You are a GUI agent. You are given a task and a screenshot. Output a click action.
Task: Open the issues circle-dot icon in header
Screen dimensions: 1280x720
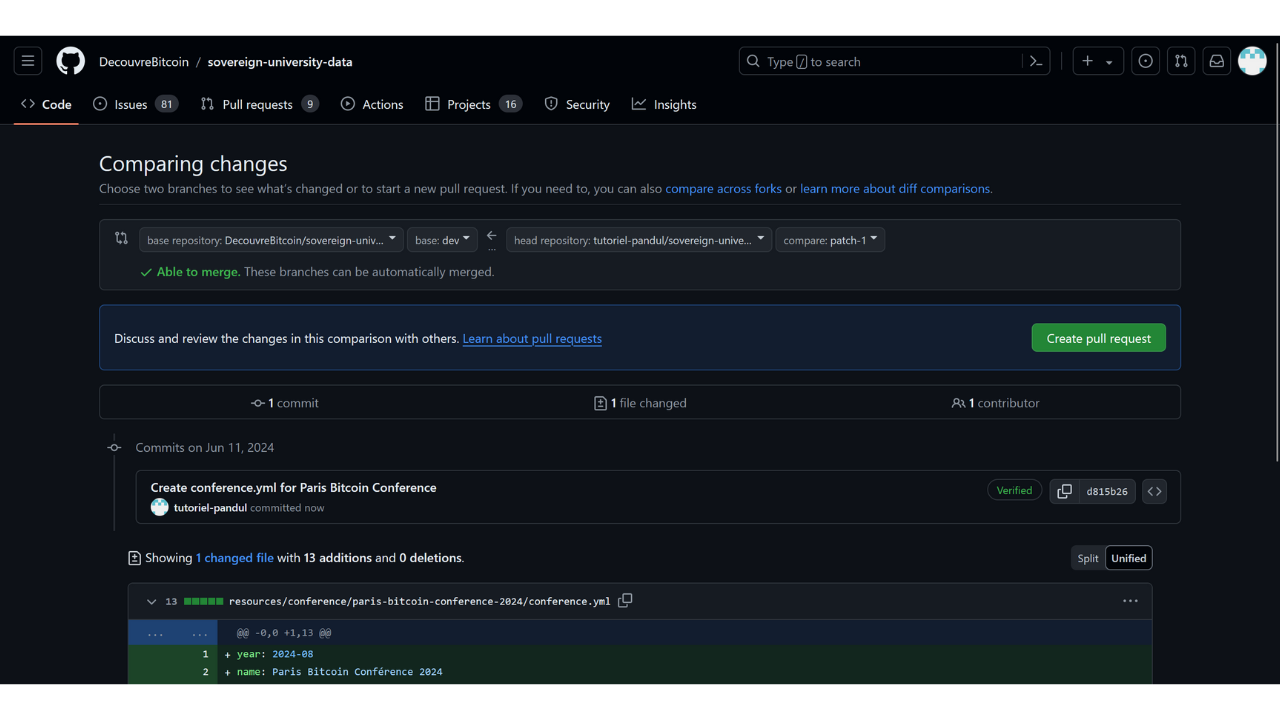(1146, 61)
